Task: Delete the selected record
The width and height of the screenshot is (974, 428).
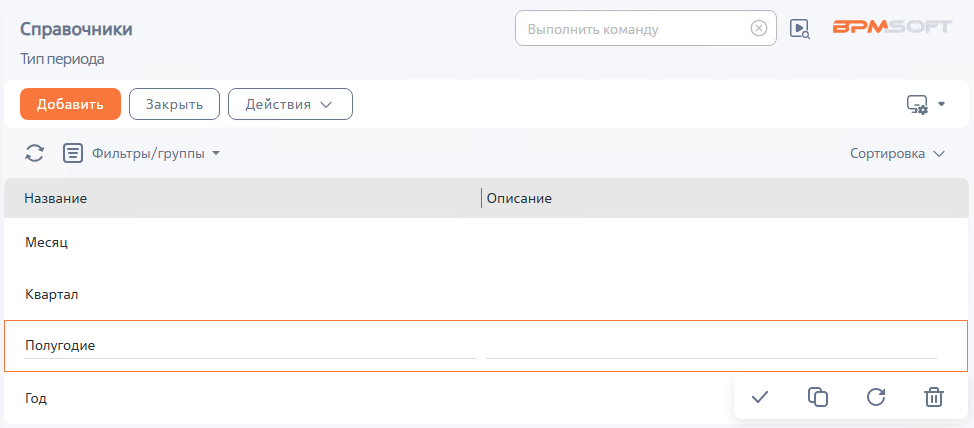Action: point(933,397)
